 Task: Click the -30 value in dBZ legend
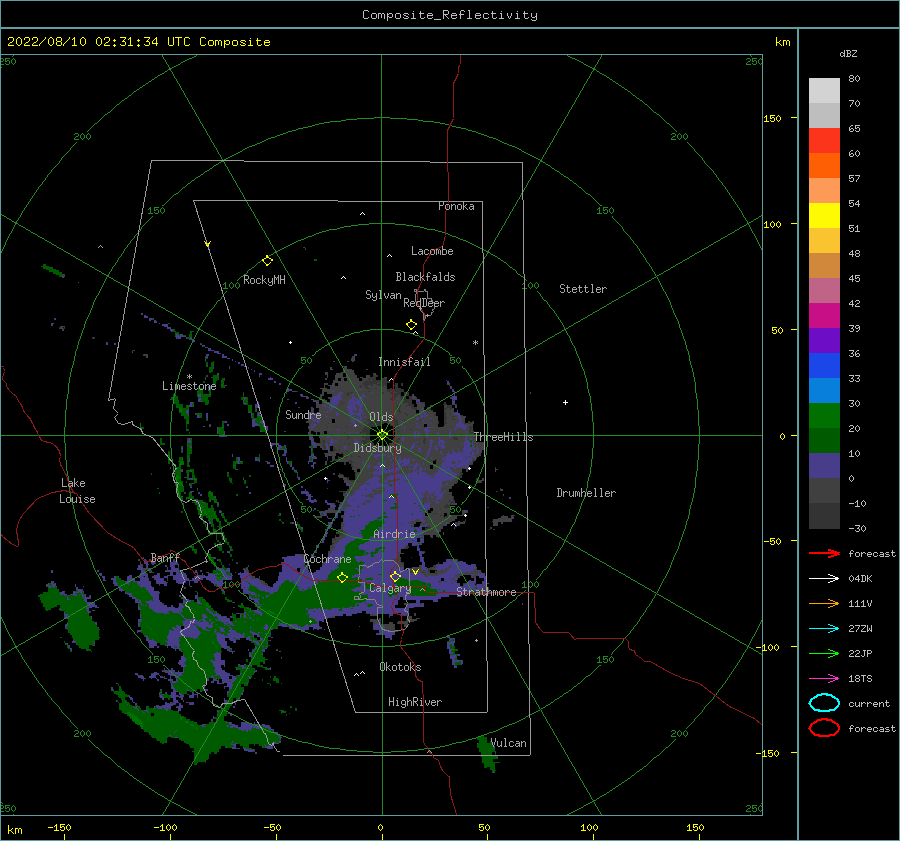pyautogui.click(x=858, y=528)
